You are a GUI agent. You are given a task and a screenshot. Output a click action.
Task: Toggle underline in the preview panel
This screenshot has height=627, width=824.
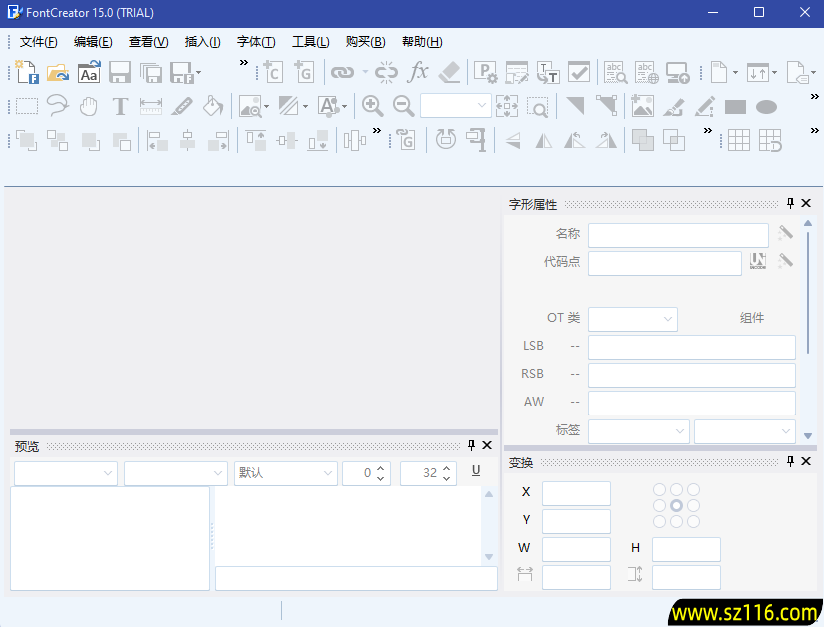pyautogui.click(x=475, y=472)
